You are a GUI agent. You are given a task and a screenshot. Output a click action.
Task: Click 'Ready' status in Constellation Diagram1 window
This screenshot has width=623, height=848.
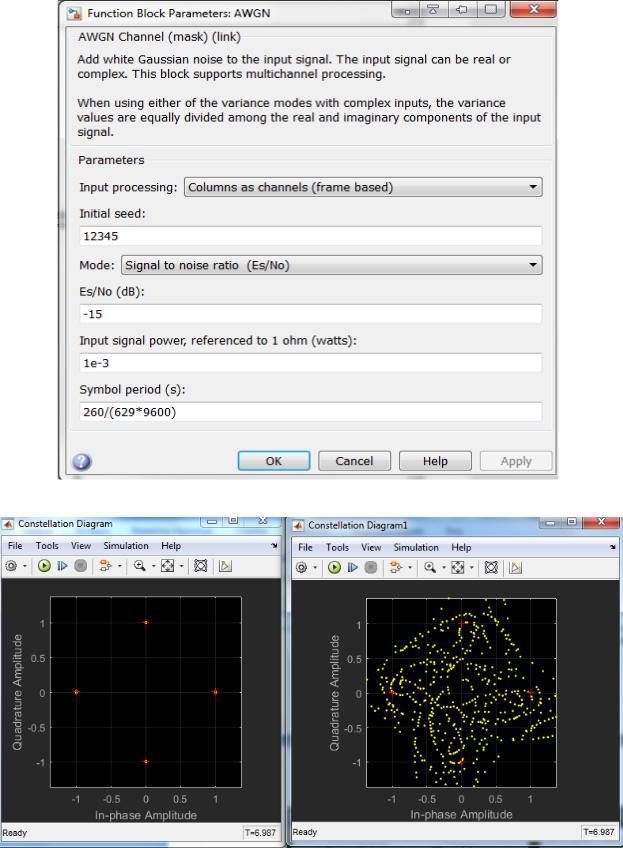[x=305, y=832]
